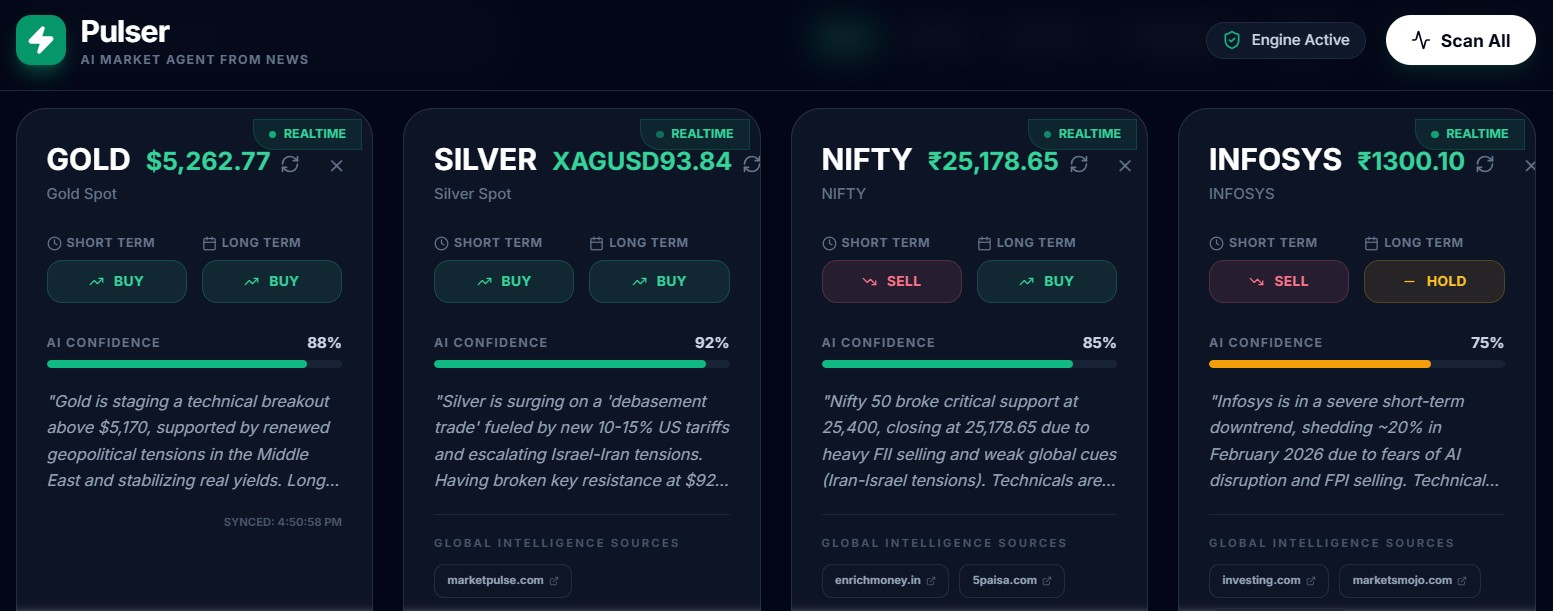
Task: Remove the NIFTY card
Action: coord(1125,165)
